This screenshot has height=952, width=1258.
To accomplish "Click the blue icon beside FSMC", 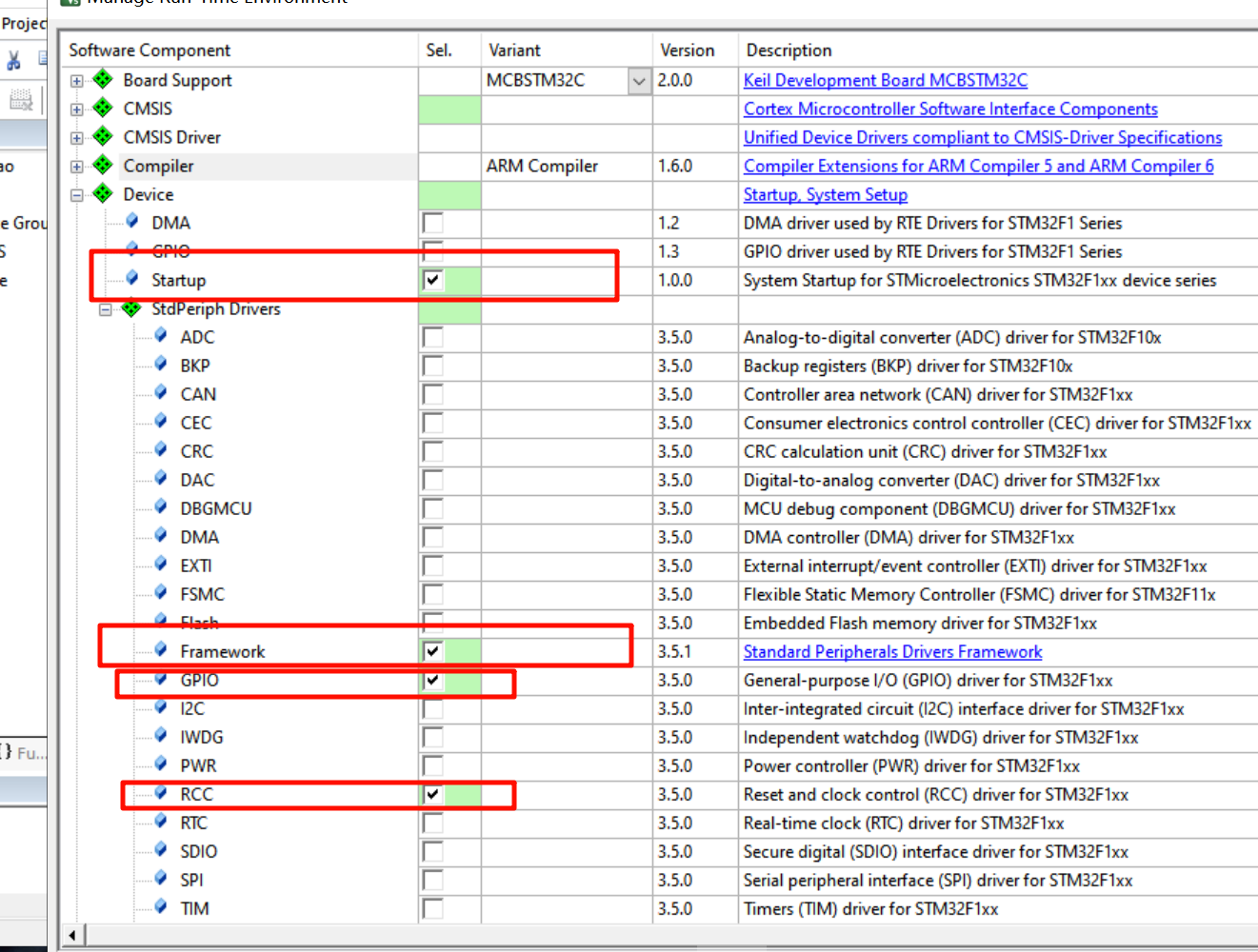I will [x=161, y=592].
